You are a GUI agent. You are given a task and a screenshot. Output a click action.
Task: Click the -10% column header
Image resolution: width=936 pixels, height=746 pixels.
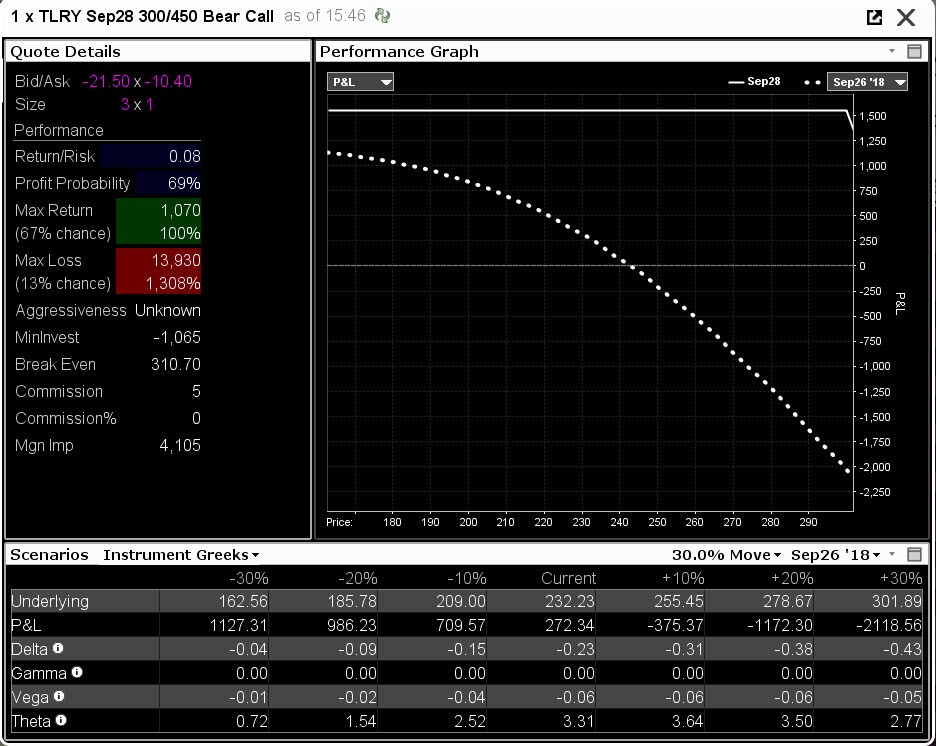pos(467,578)
